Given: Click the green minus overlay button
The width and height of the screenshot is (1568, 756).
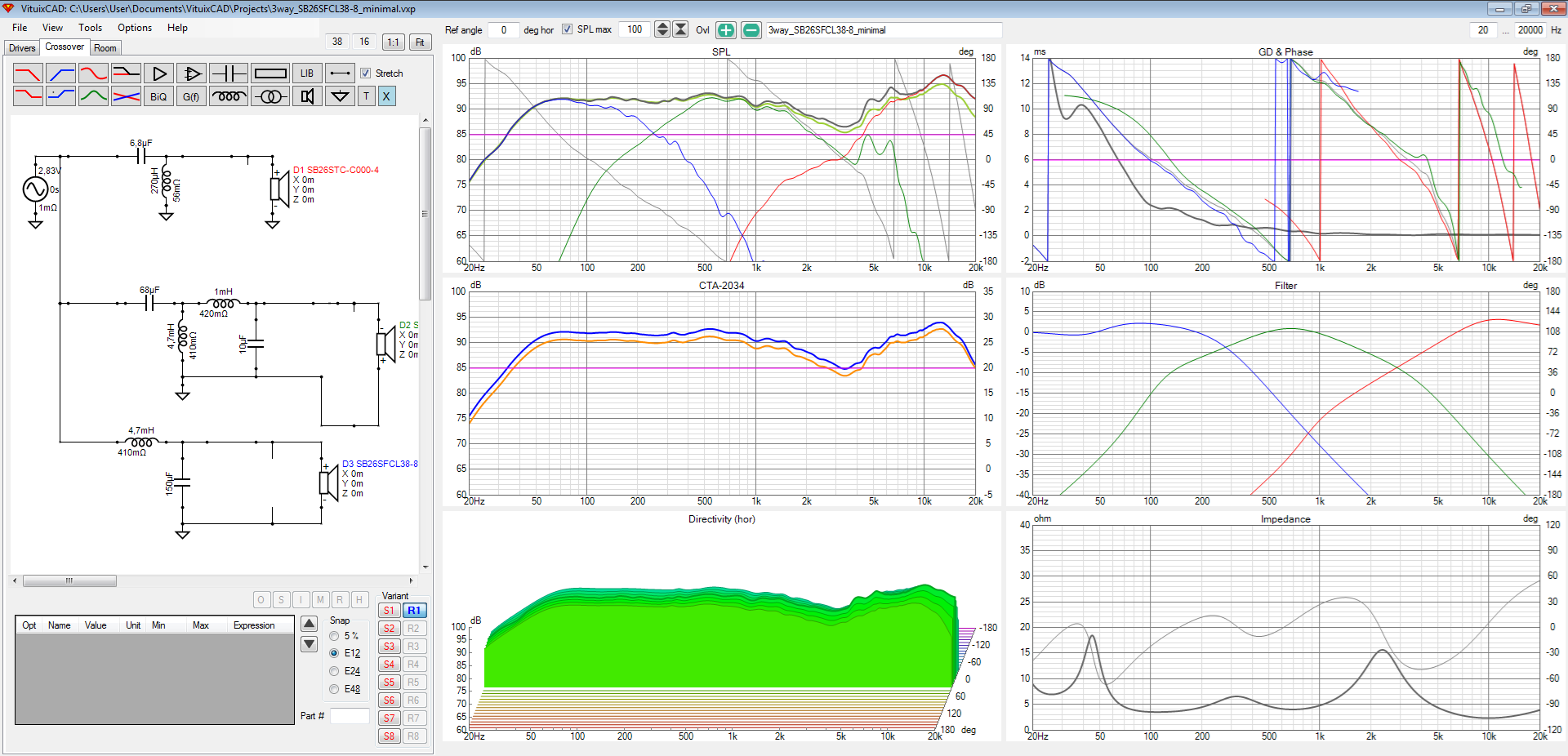Looking at the screenshot, I should 751,30.
